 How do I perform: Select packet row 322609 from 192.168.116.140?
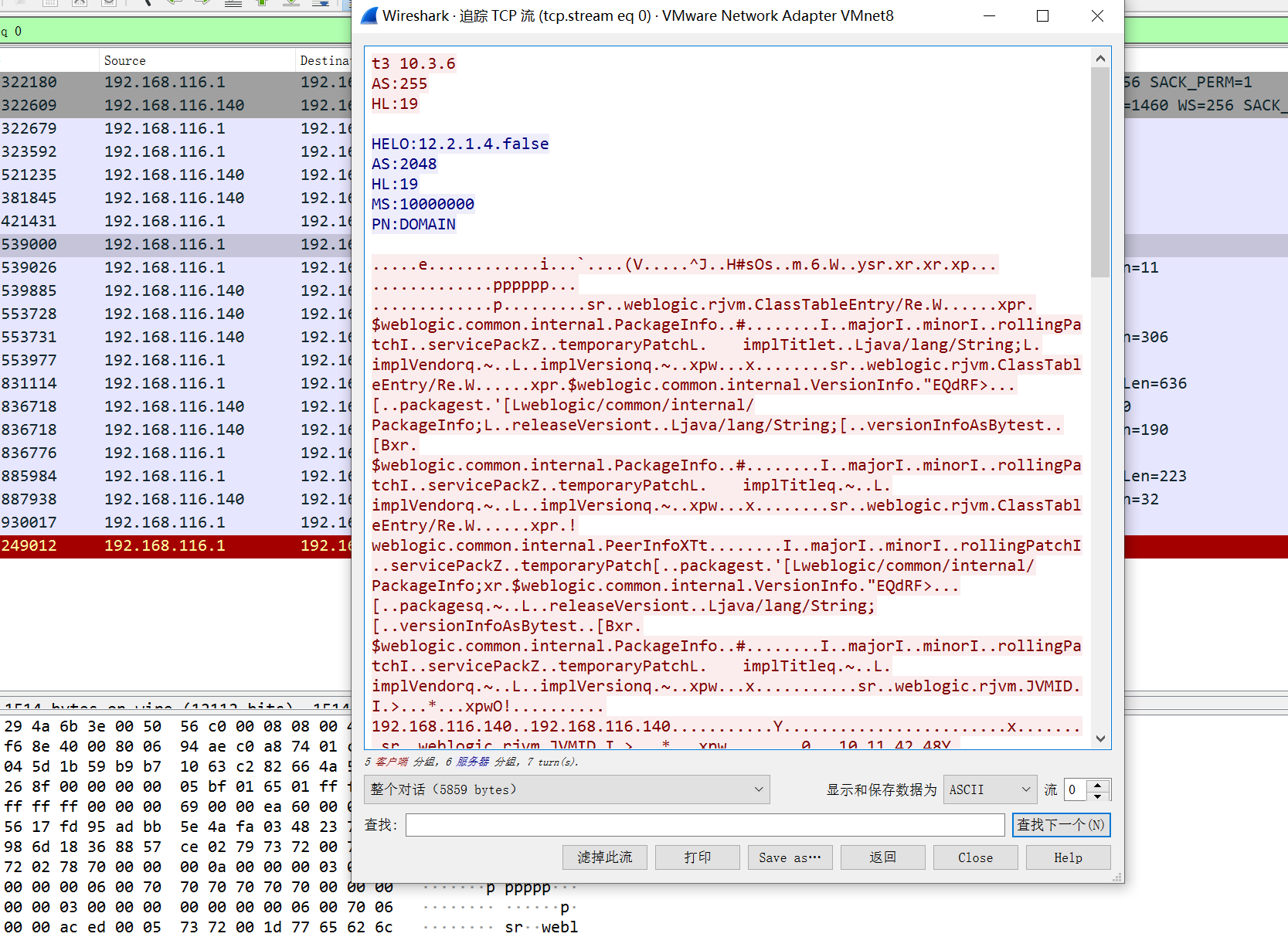coord(175,106)
